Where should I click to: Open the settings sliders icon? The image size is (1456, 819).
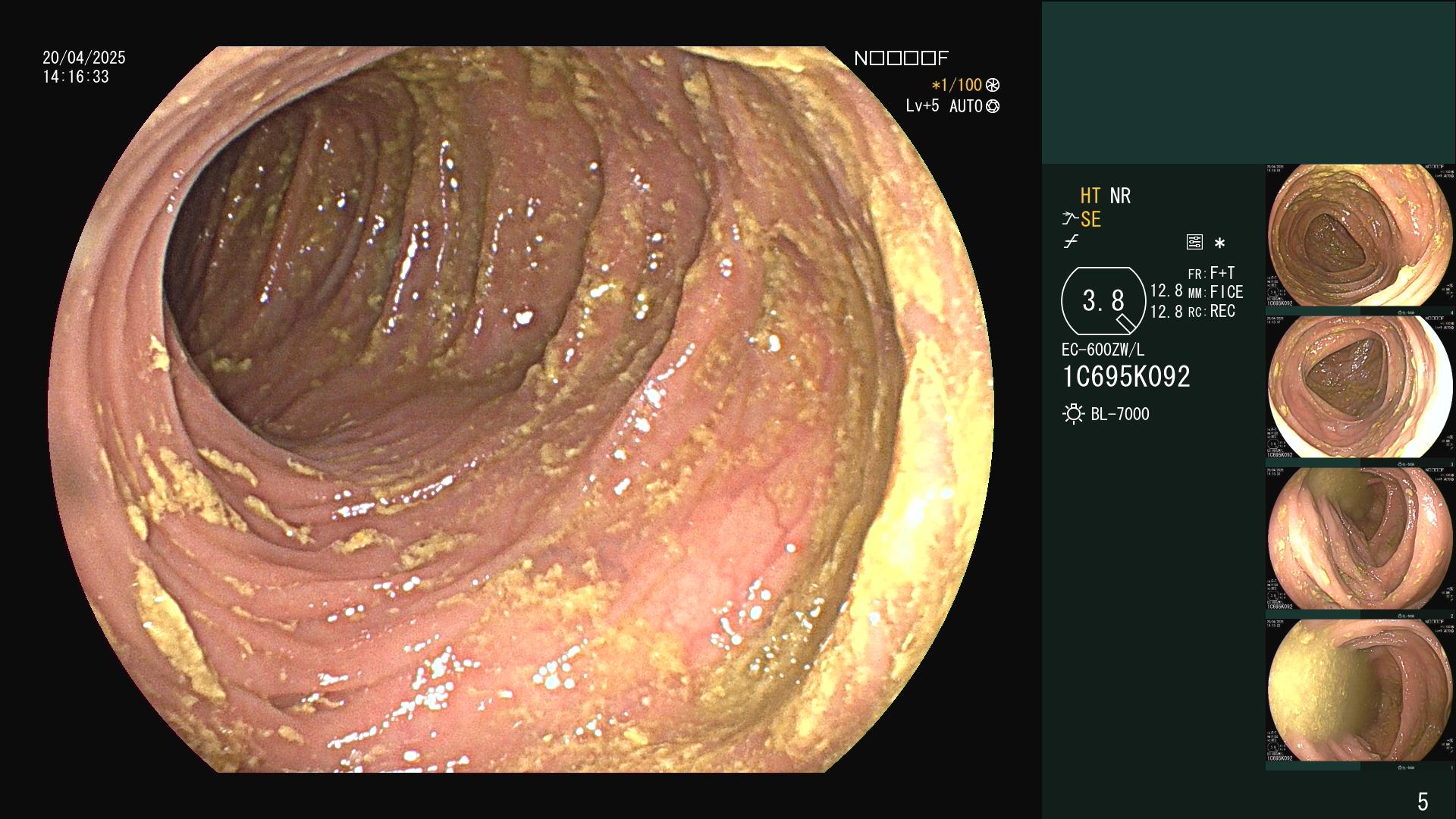(1194, 243)
